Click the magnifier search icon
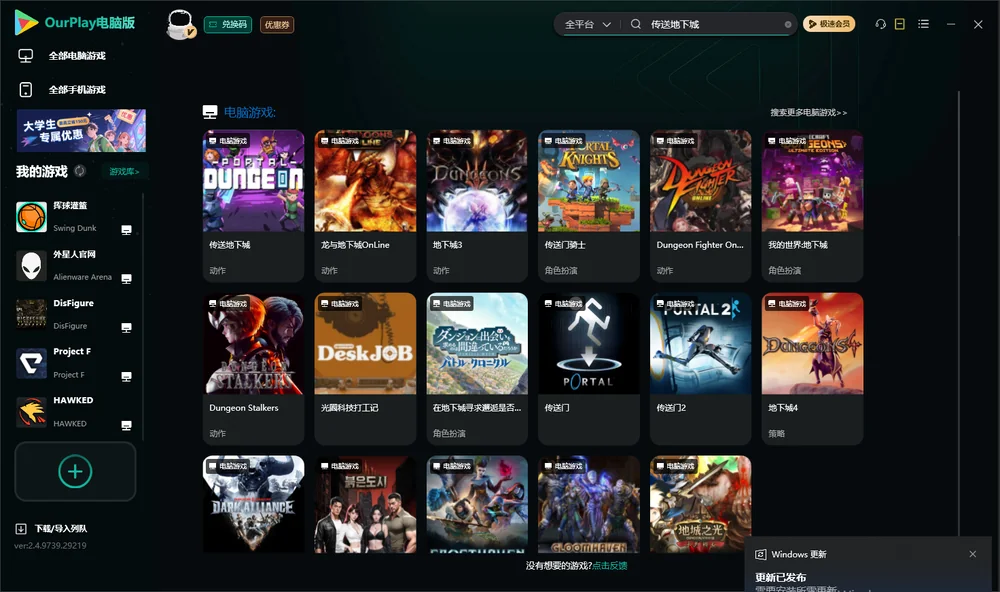1000x592 pixels. (636, 24)
